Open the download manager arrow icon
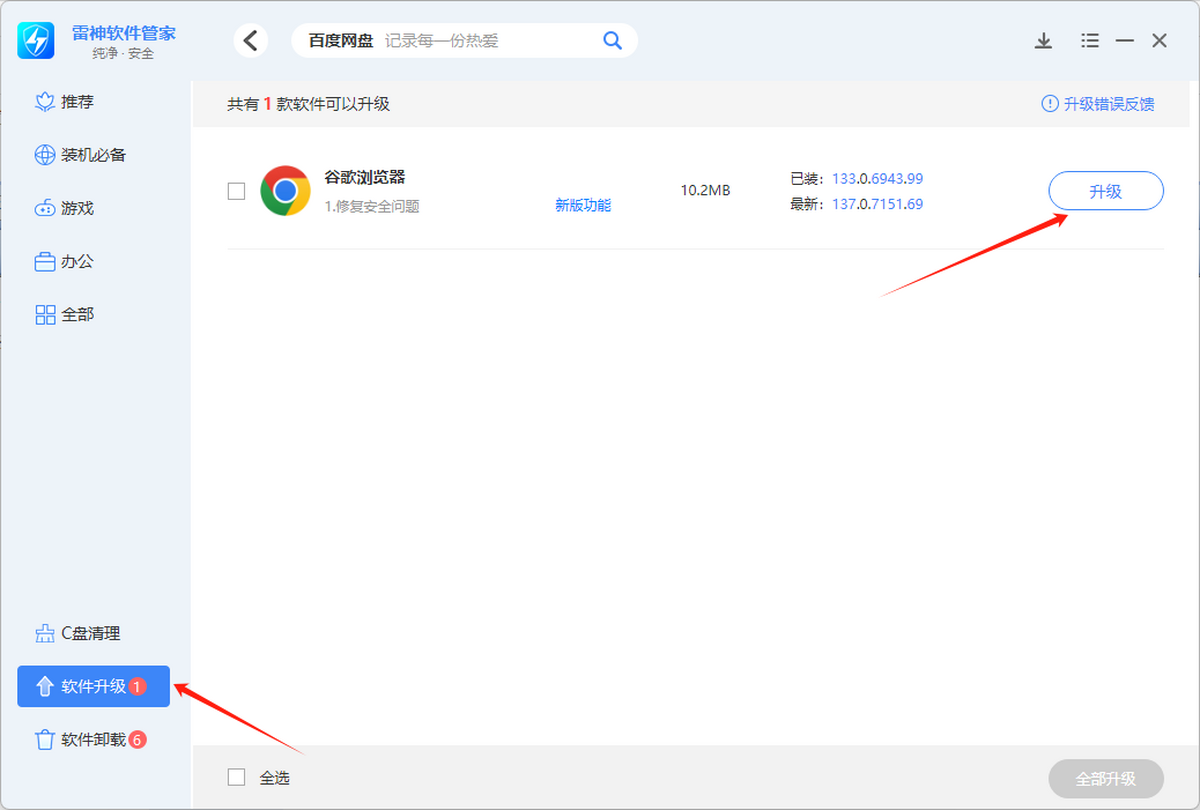Screen dimensions: 1200x810 pyautogui.click(x=1043, y=41)
